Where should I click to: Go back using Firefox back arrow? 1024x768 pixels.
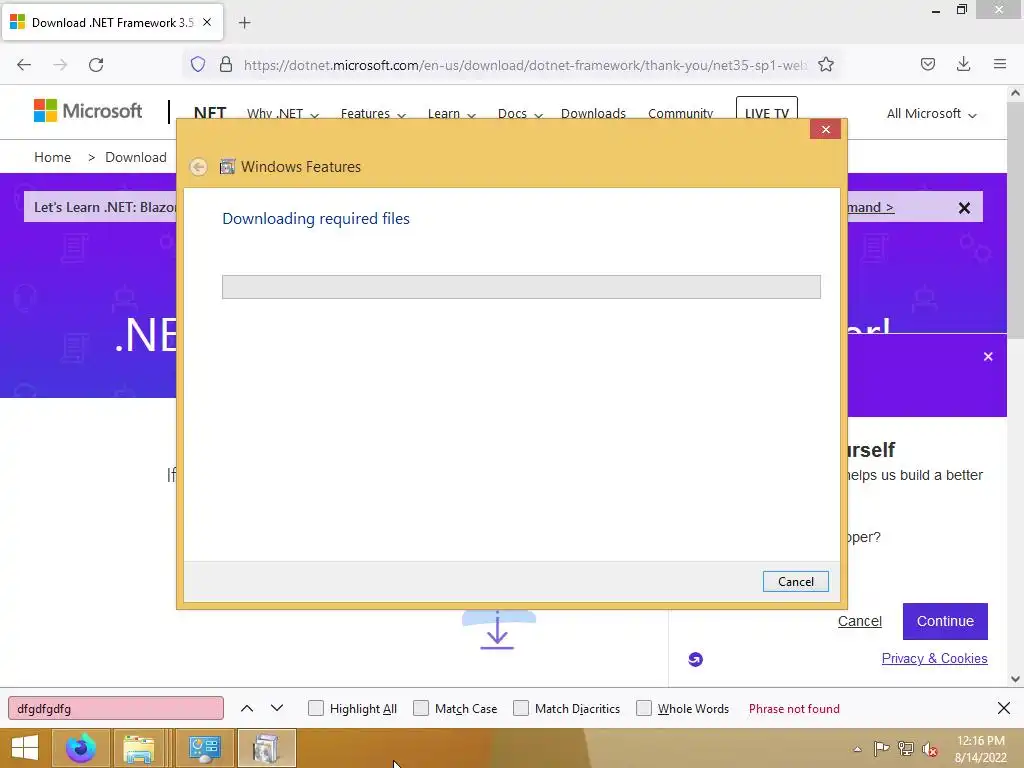pyautogui.click(x=24, y=65)
